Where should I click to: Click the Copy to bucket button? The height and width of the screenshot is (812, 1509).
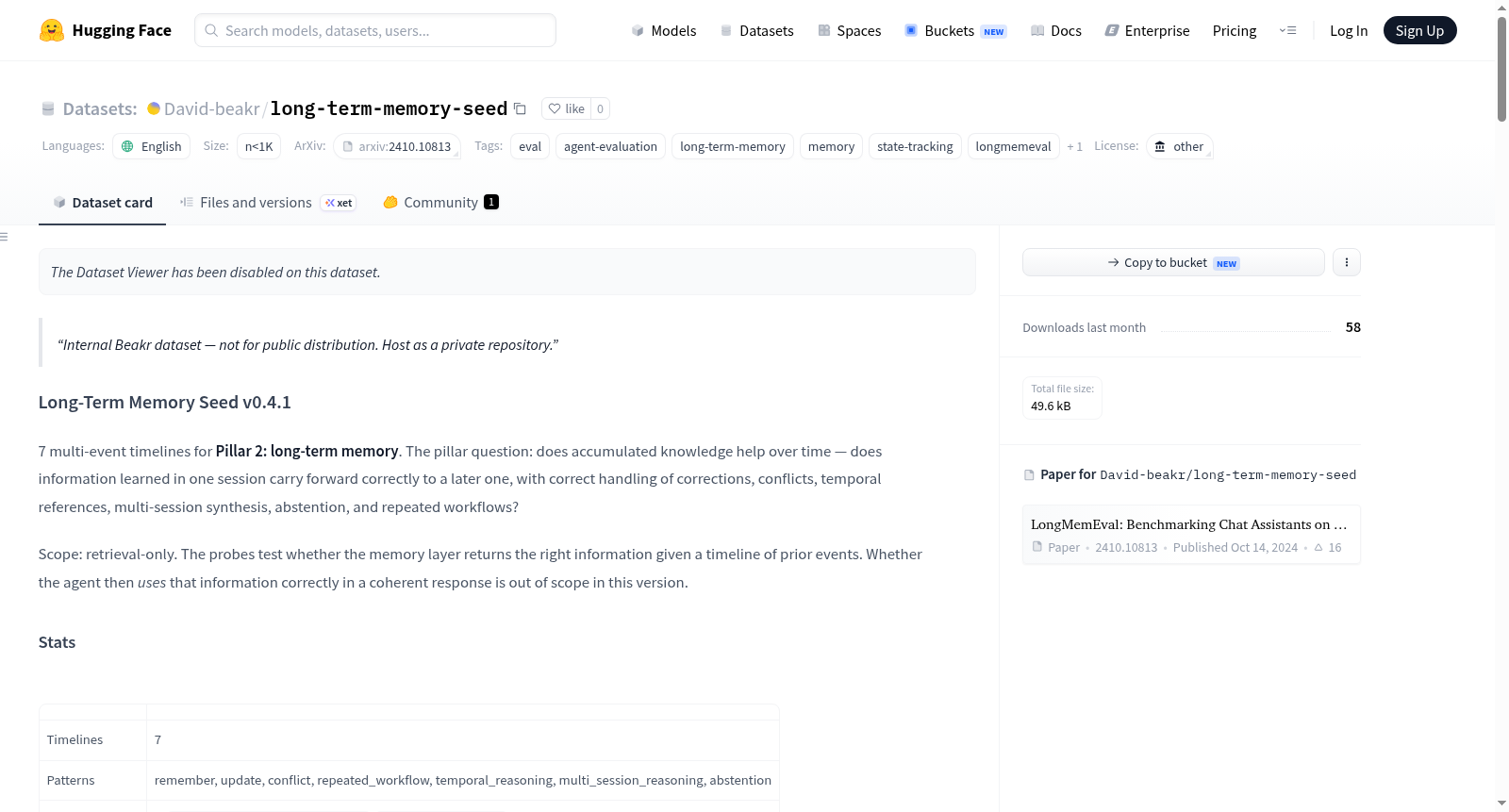(x=1173, y=262)
